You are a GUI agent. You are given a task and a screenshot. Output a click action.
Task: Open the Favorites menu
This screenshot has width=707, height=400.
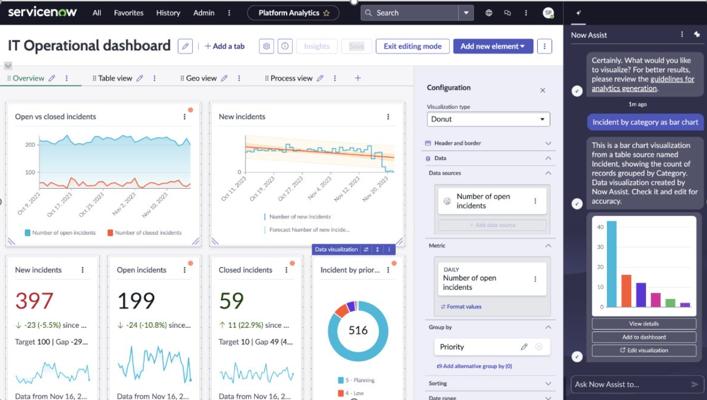click(128, 13)
